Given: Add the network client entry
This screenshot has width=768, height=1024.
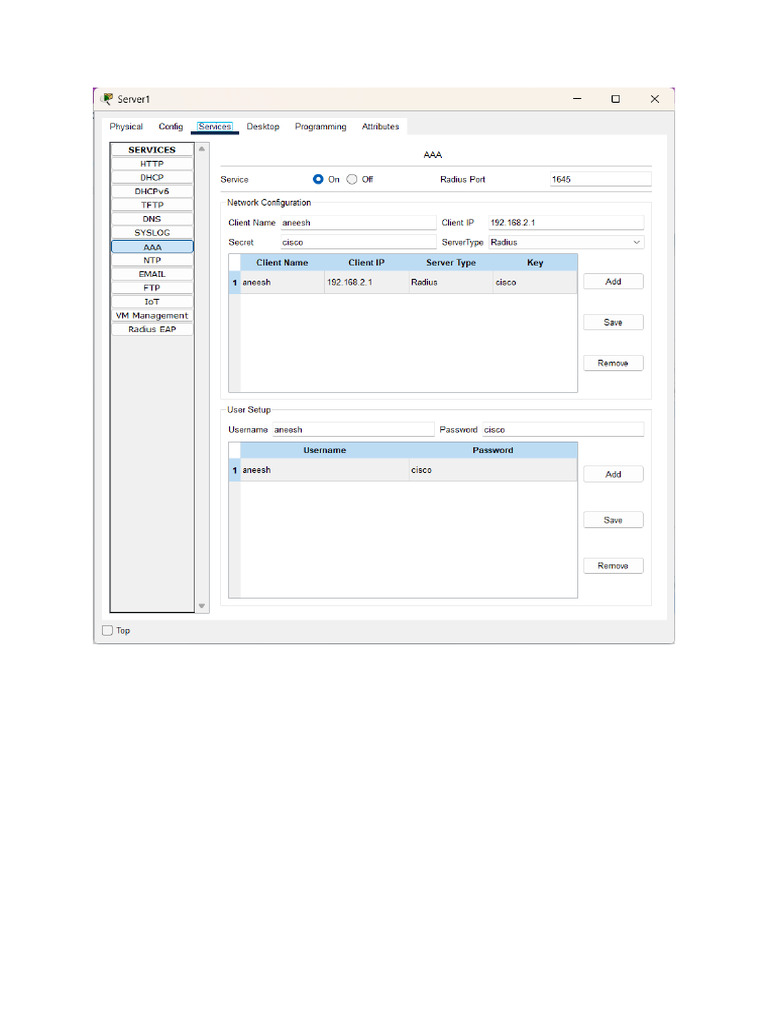Looking at the screenshot, I should coord(613,281).
